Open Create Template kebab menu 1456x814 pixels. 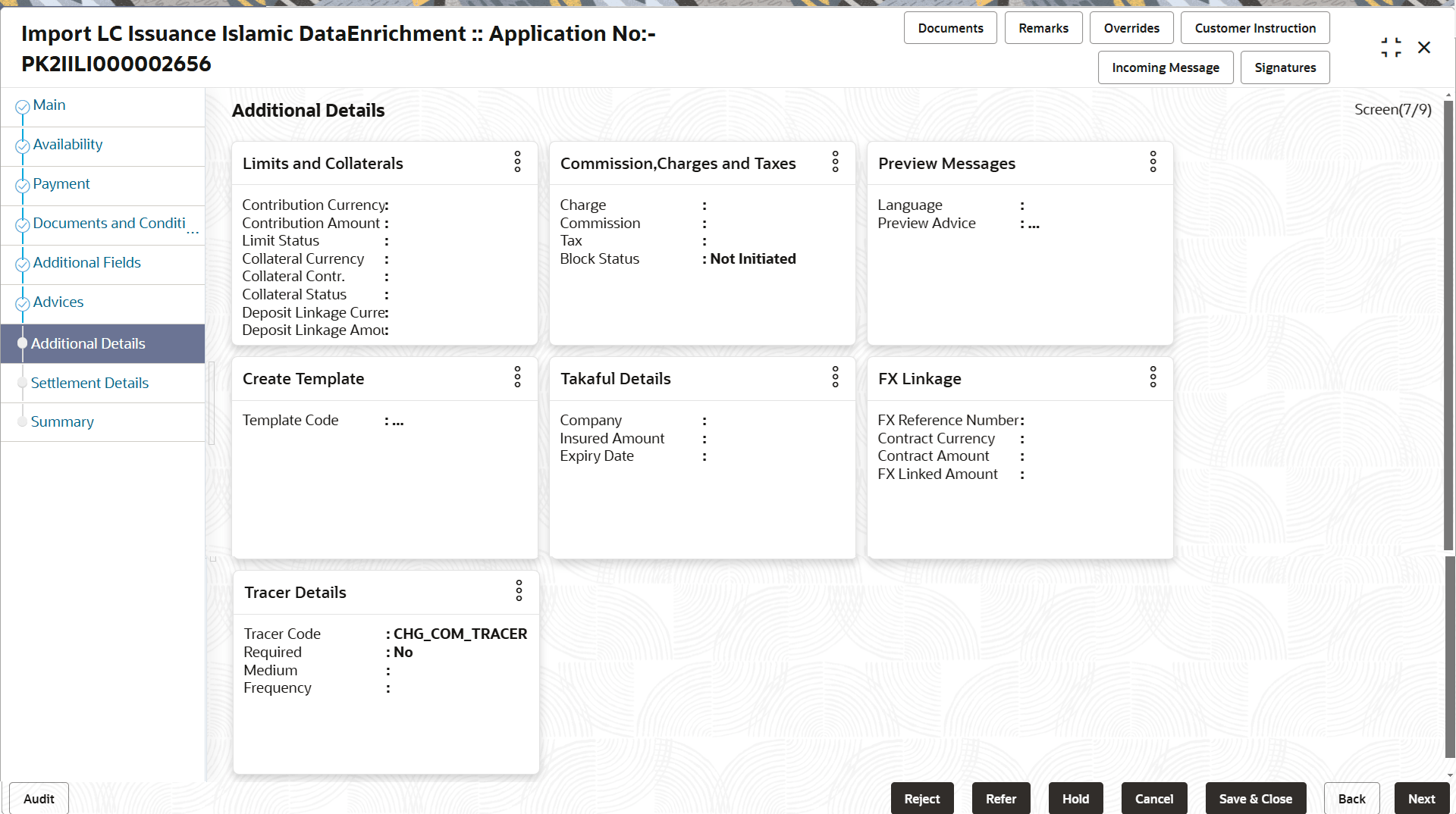tap(518, 377)
